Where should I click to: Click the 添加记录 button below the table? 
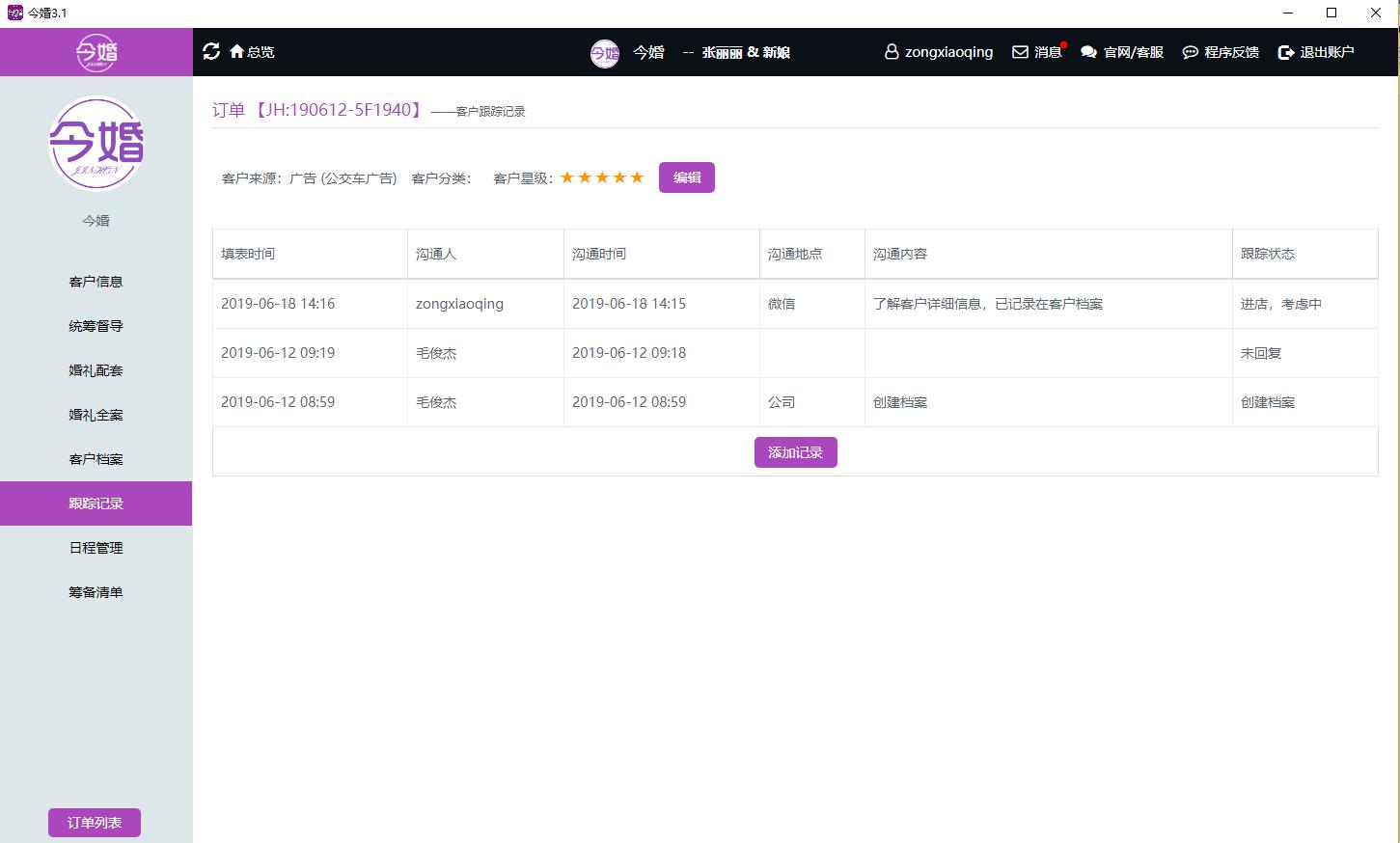coord(795,451)
